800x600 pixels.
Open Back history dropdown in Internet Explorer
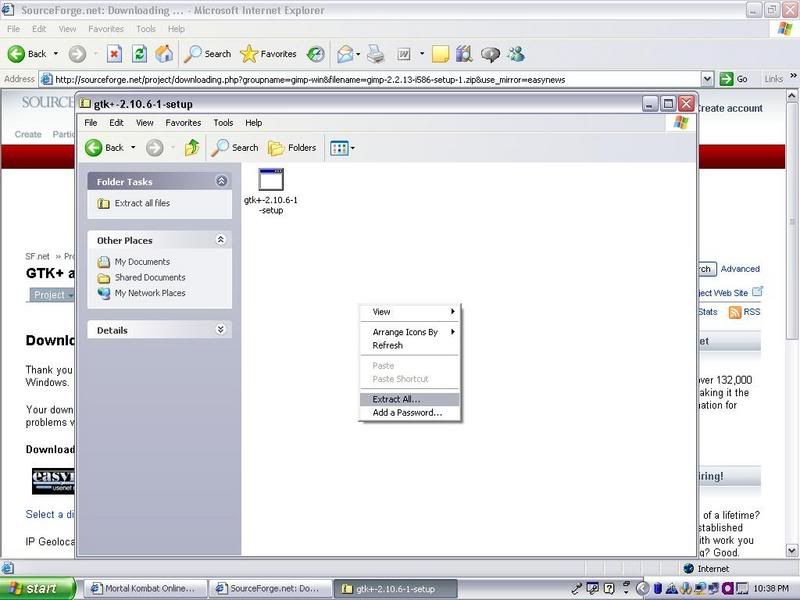(56, 54)
